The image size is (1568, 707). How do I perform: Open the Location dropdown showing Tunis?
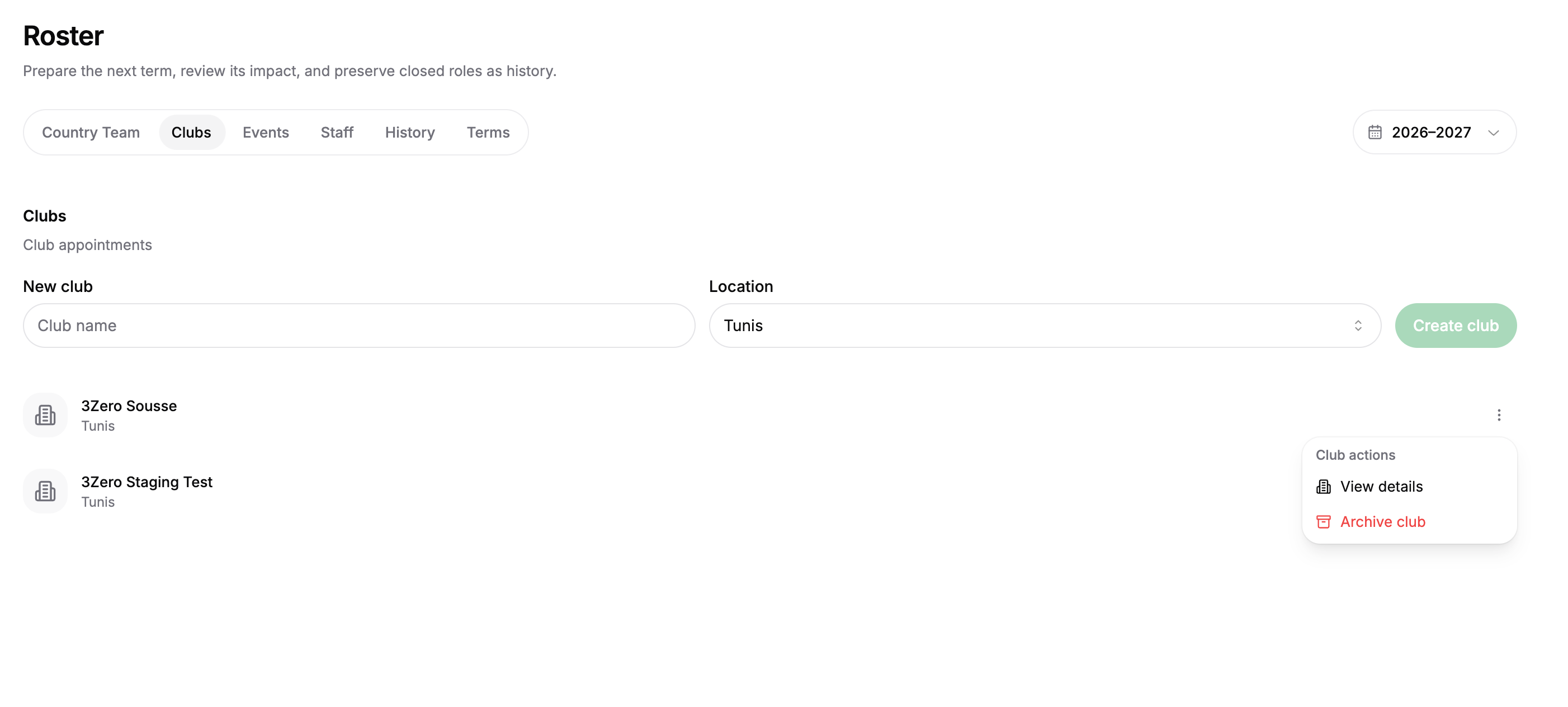1045,326
